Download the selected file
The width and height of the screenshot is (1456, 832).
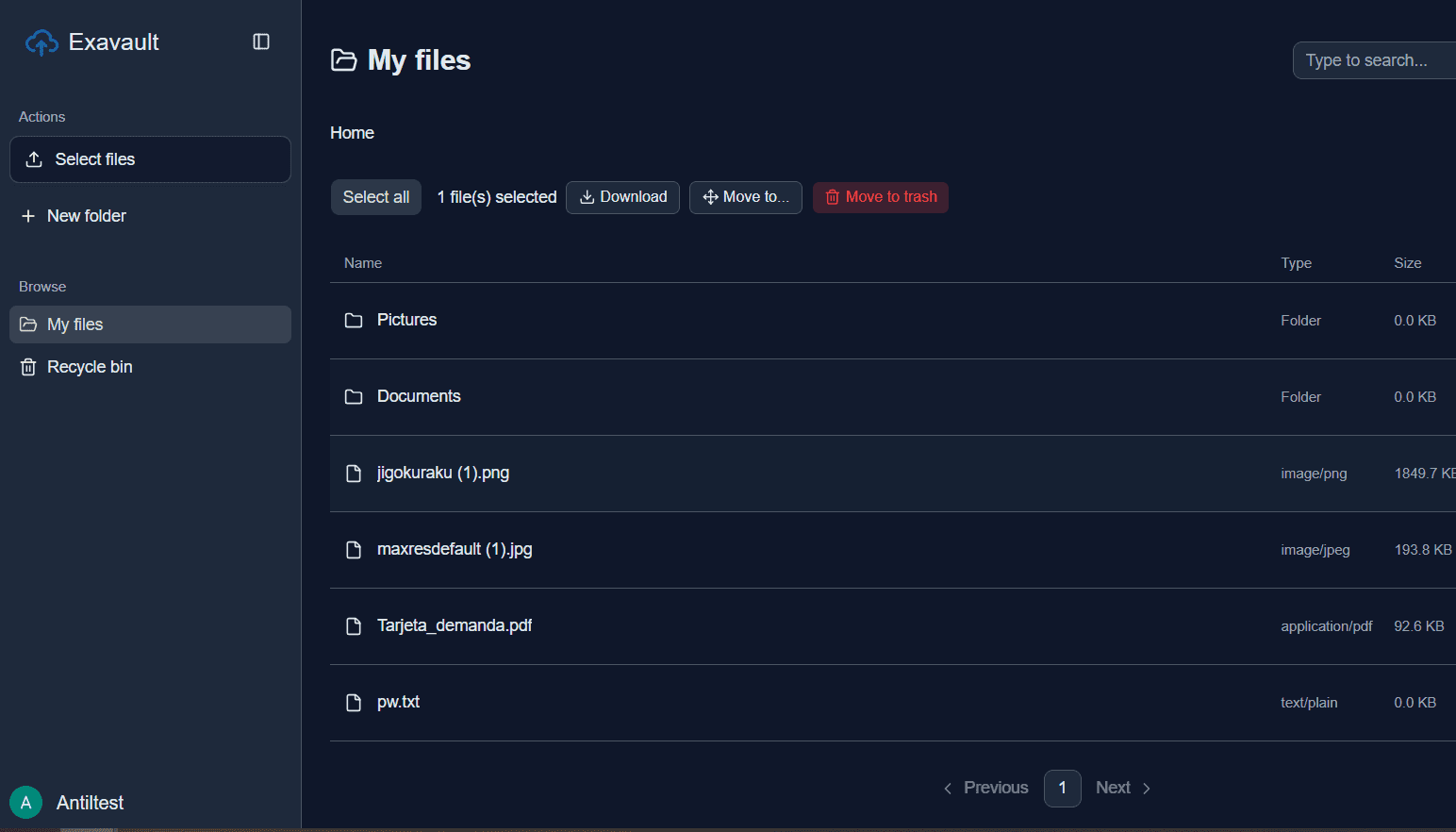click(x=622, y=197)
